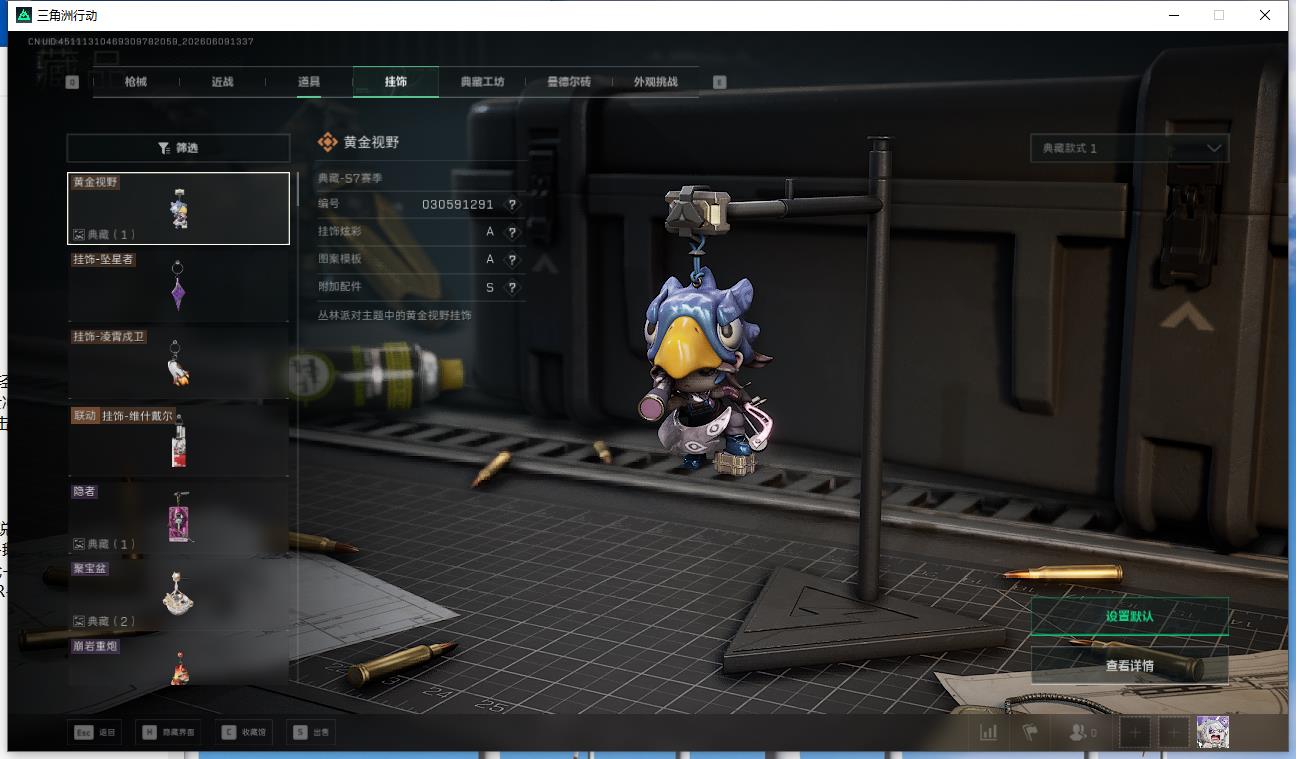The image size is (1296, 759).
Task: Open the 枪械 tab
Action: tap(136, 82)
